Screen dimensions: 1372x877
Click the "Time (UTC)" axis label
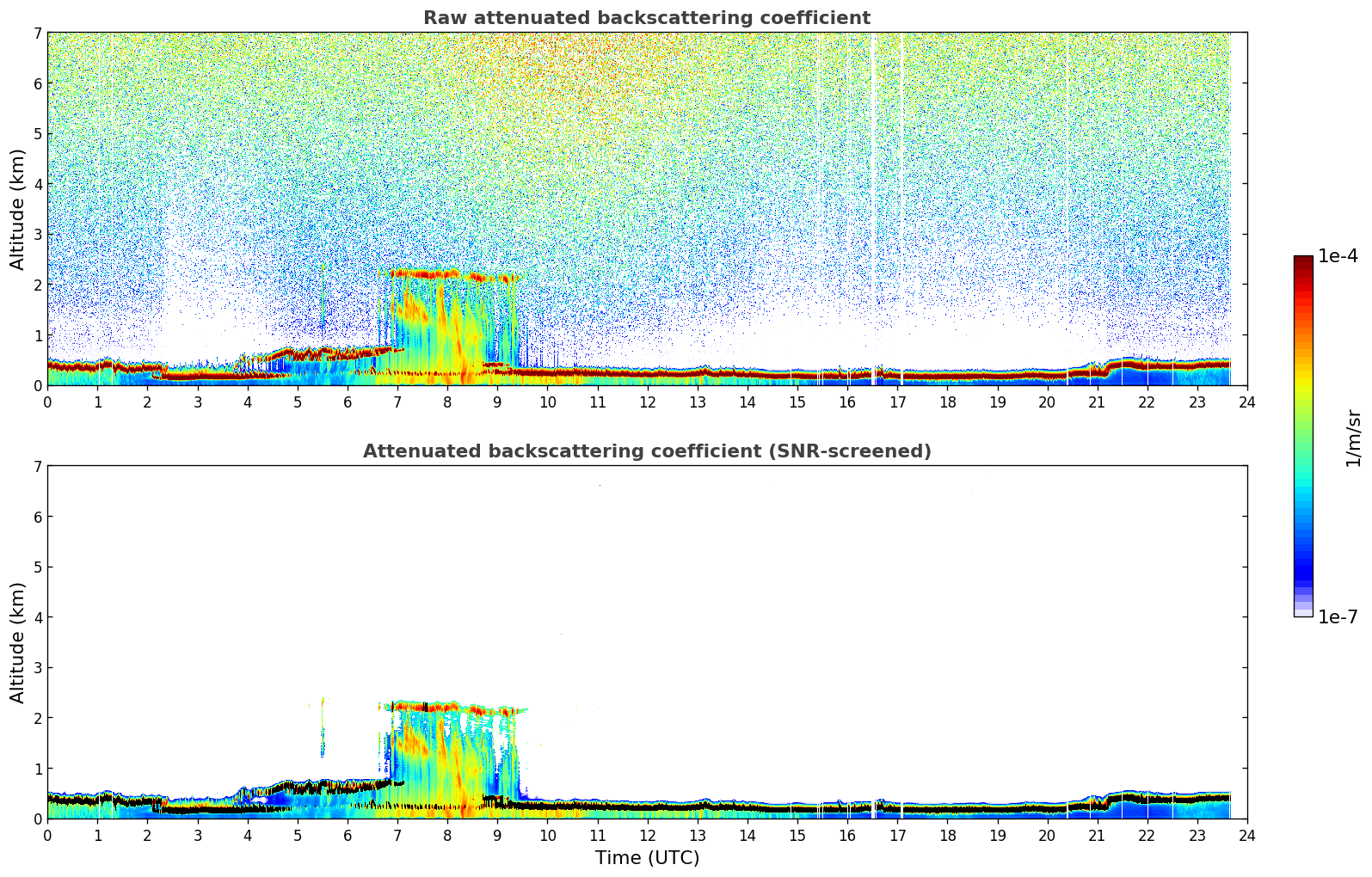(x=647, y=857)
